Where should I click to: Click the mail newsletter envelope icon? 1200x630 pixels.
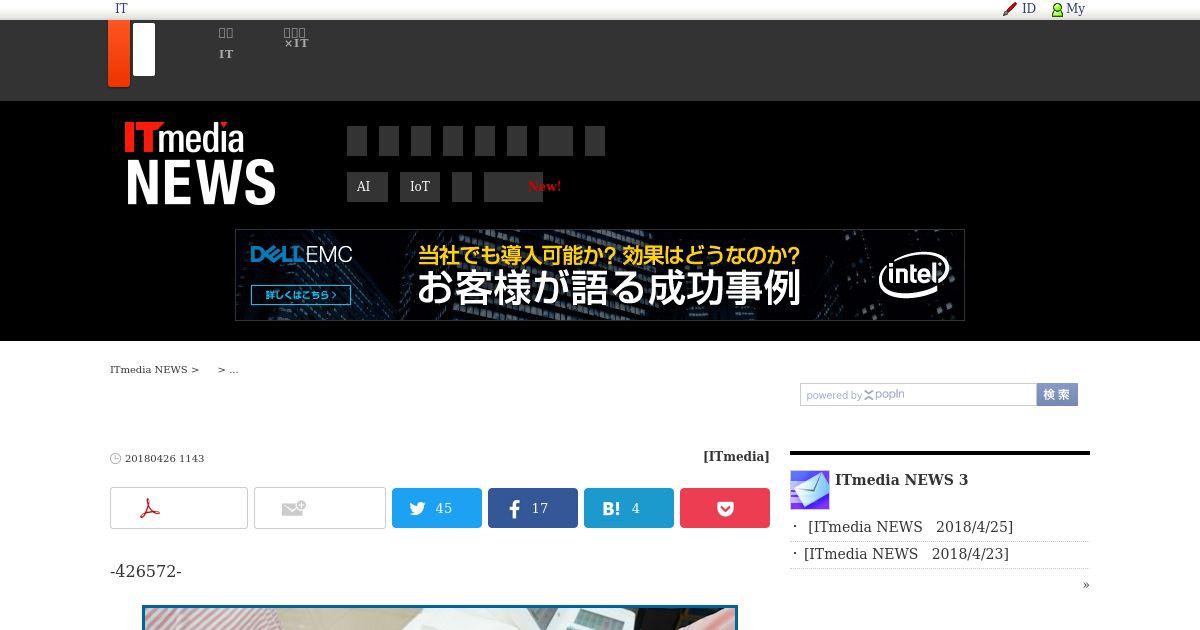point(810,490)
